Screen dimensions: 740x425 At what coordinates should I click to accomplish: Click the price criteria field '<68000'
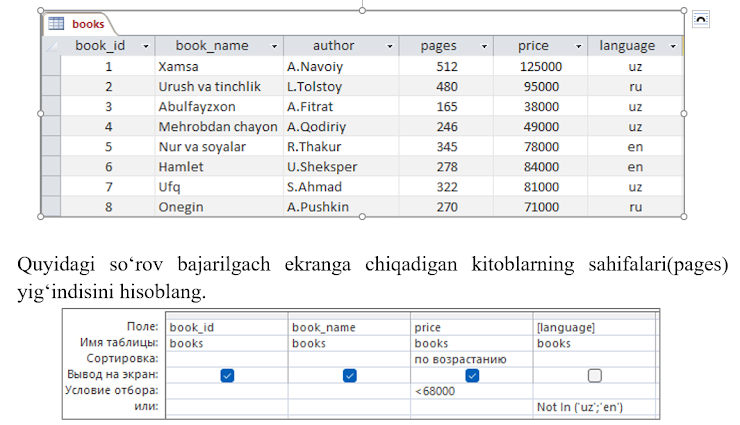tap(471, 391)
